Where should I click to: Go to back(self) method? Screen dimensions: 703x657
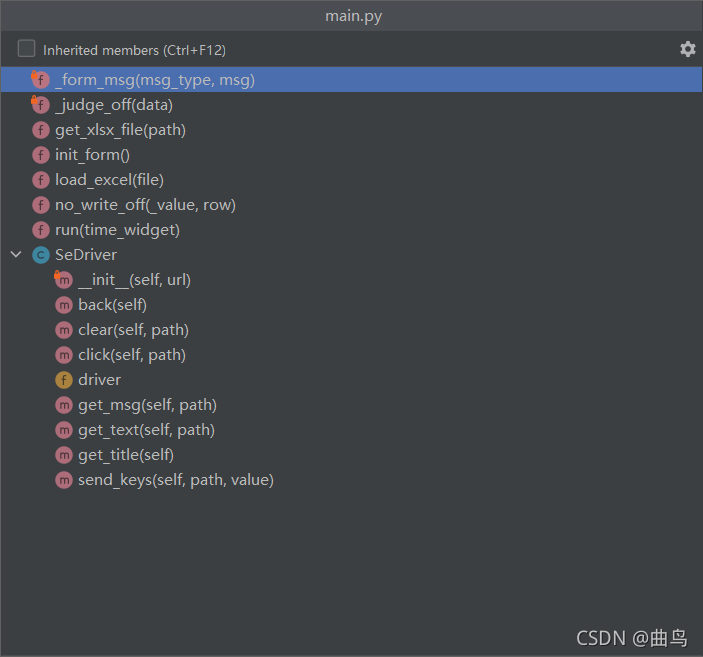(112, 305)
